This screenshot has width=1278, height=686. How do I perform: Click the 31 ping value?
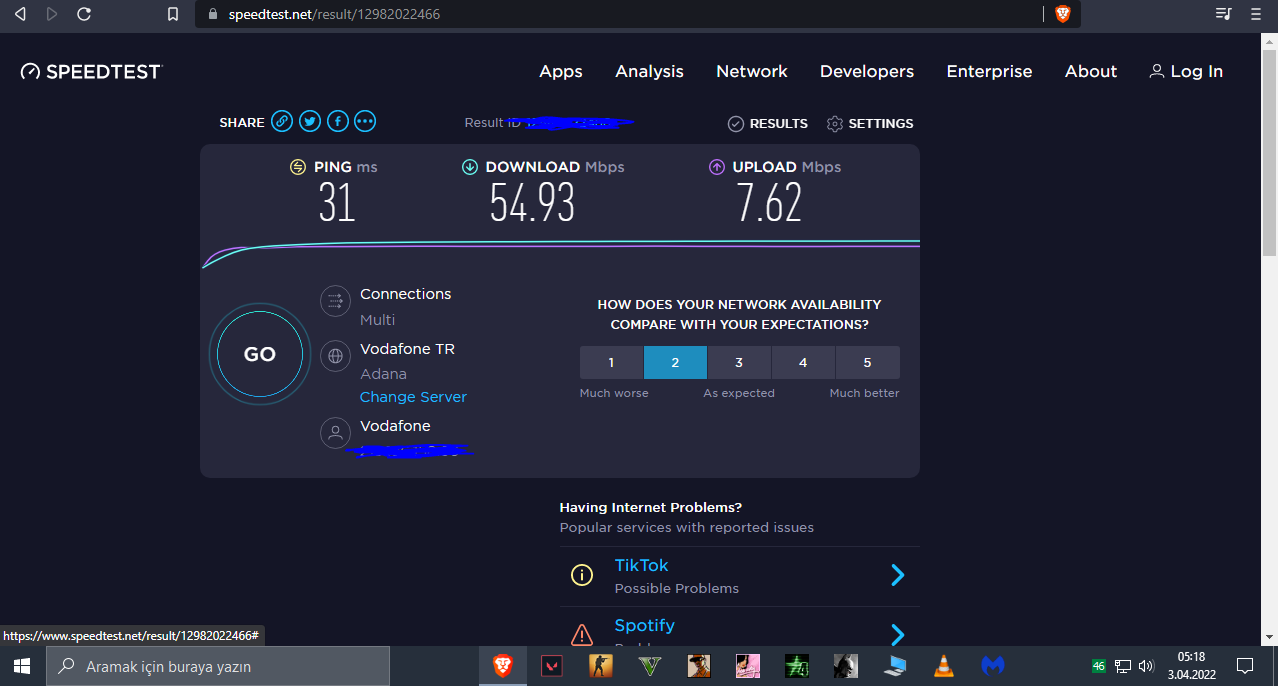tap(337, 203)
